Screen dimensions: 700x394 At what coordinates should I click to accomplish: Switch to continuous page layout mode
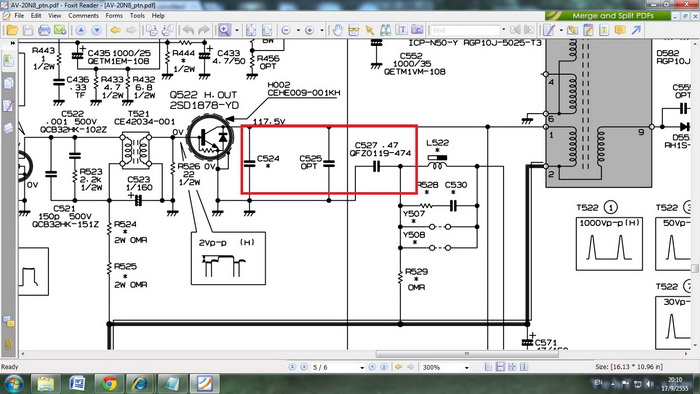pyautogui.click(x=500, y=367)
